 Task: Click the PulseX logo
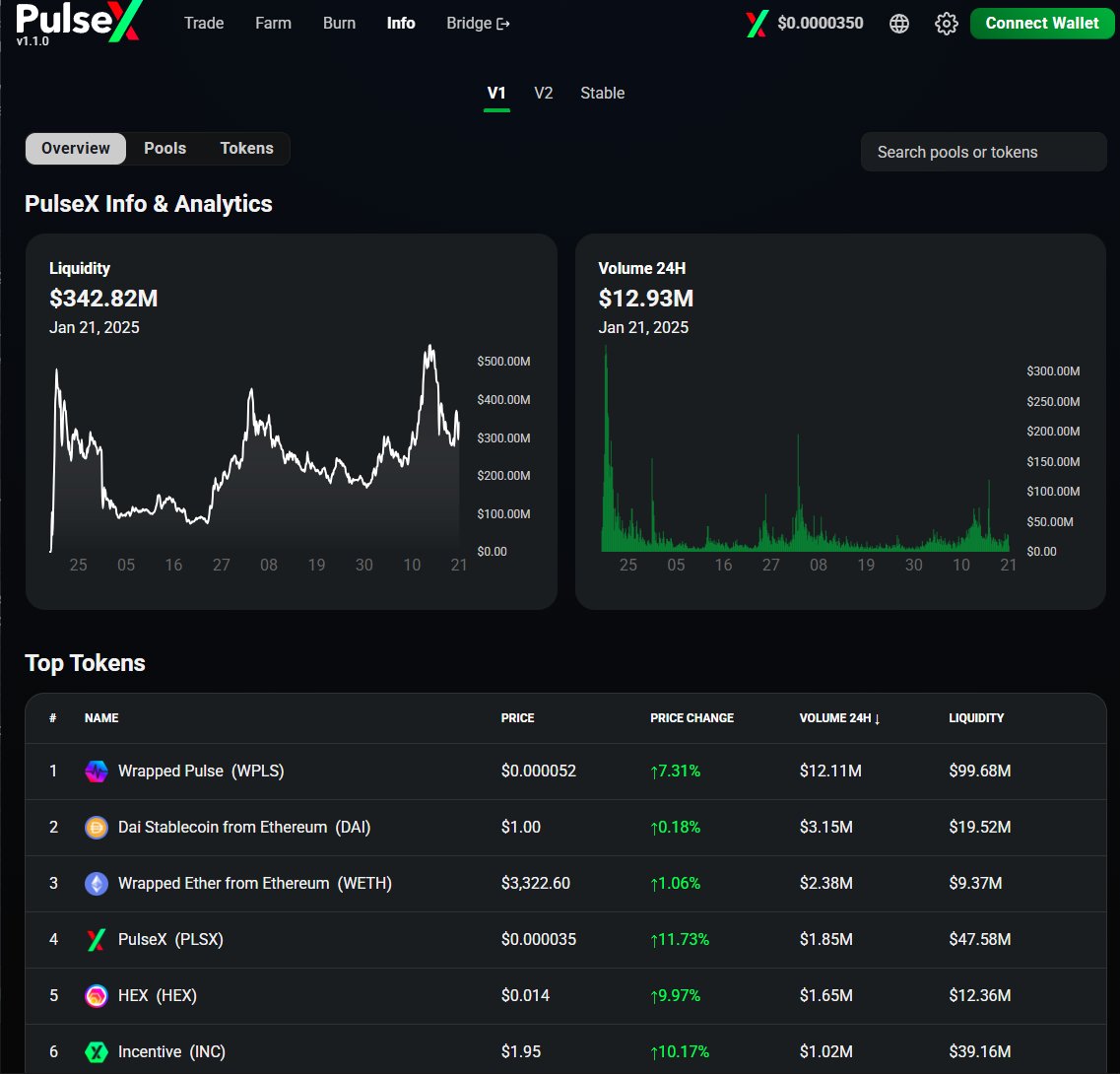tap(77, 20)
